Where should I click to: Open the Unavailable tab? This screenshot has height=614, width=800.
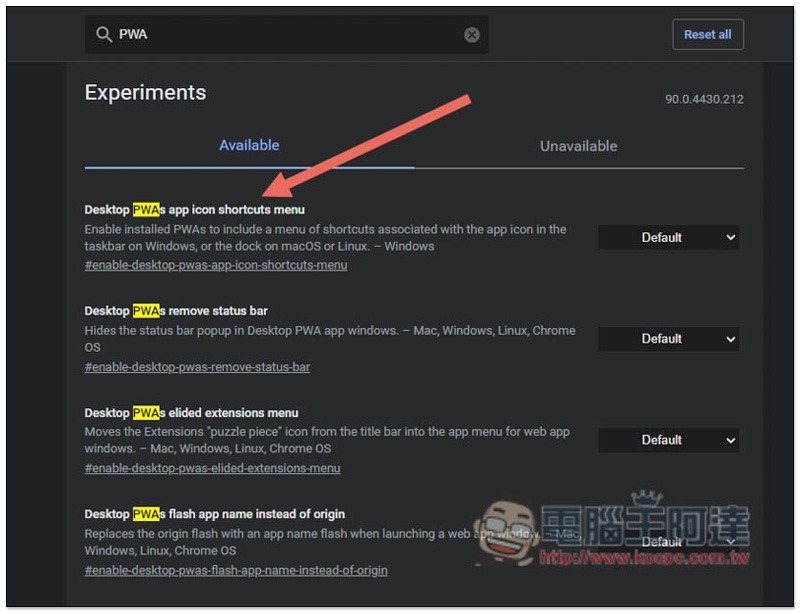pos(578,146)
